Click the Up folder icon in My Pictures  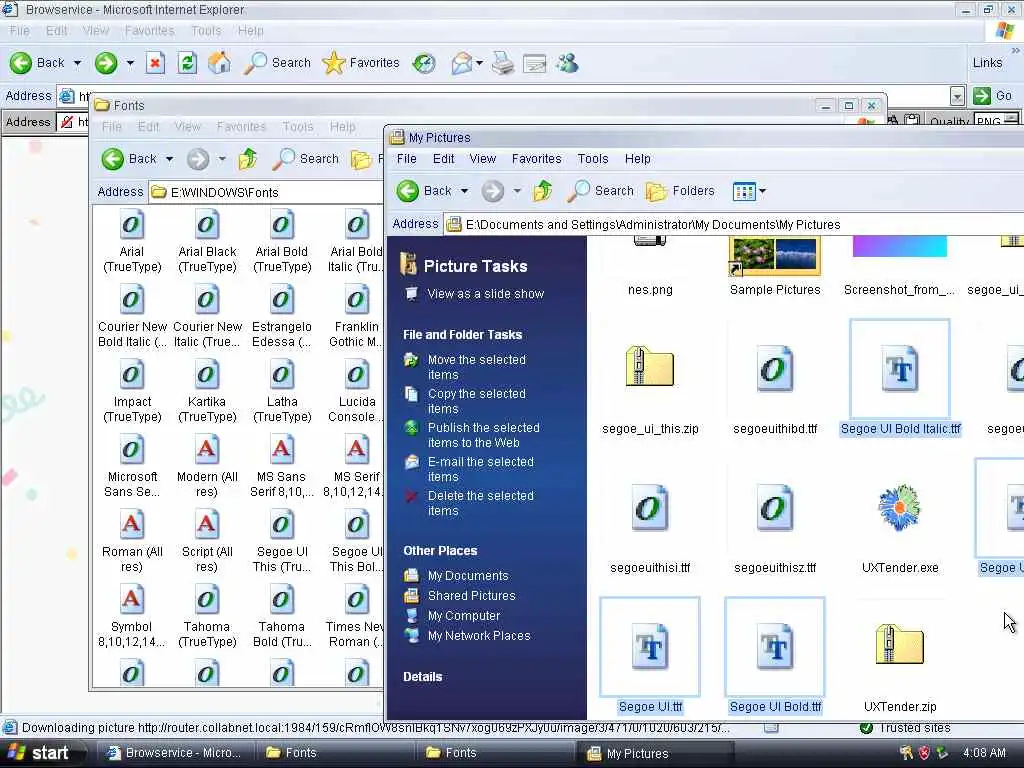(x=542, y=191)
